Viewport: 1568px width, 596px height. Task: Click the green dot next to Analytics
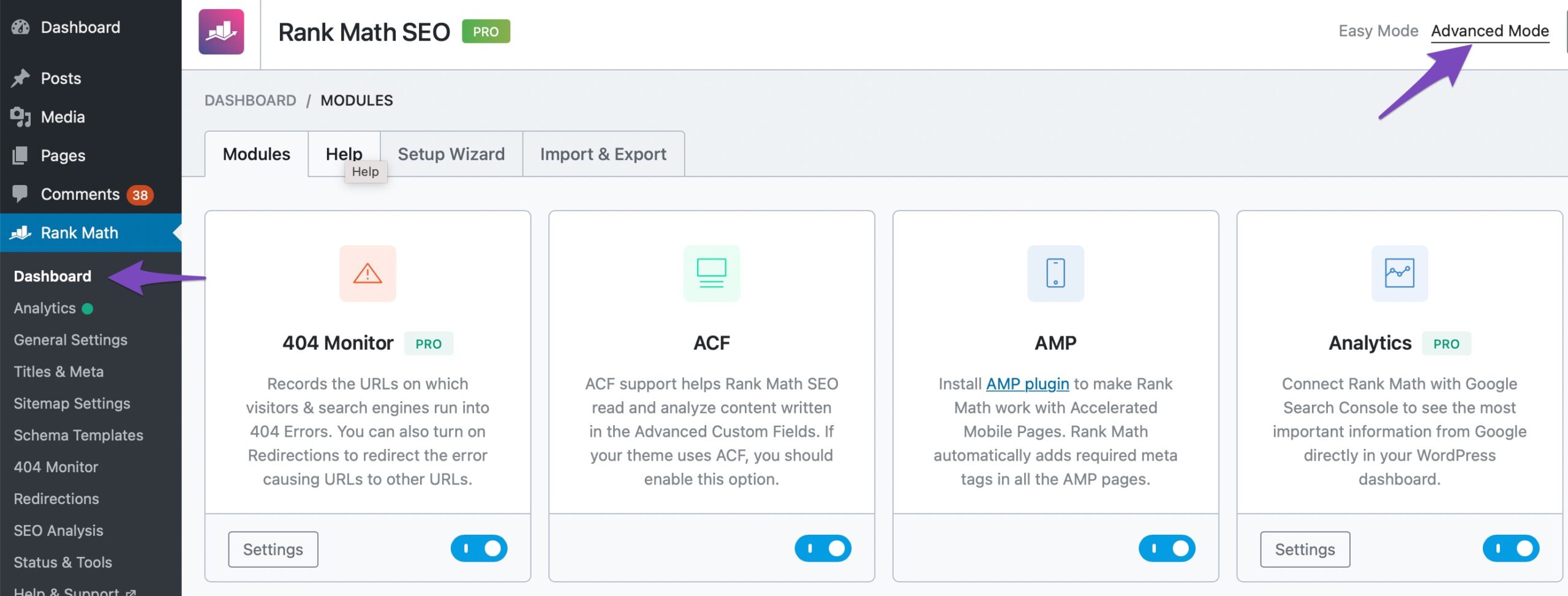pyautogui.click(x=88, y=308)
